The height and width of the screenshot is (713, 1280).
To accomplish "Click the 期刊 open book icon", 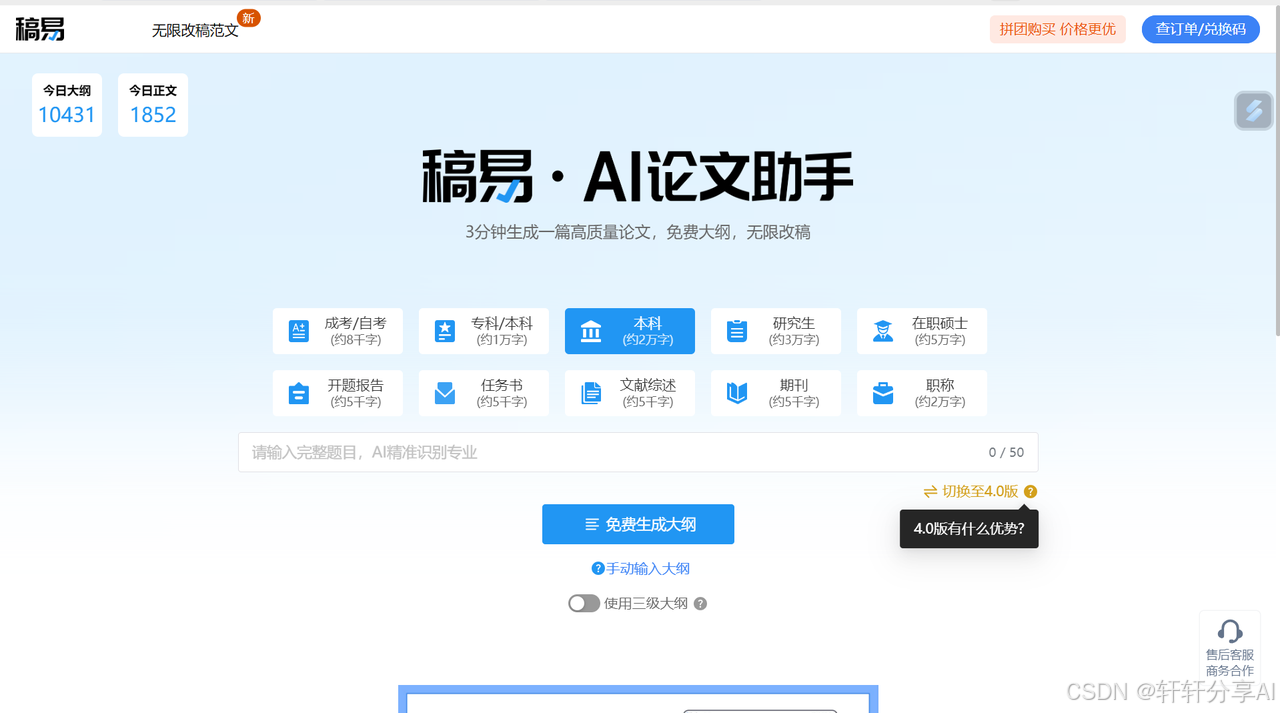I will pyautogui.click(x=737, y=394).
